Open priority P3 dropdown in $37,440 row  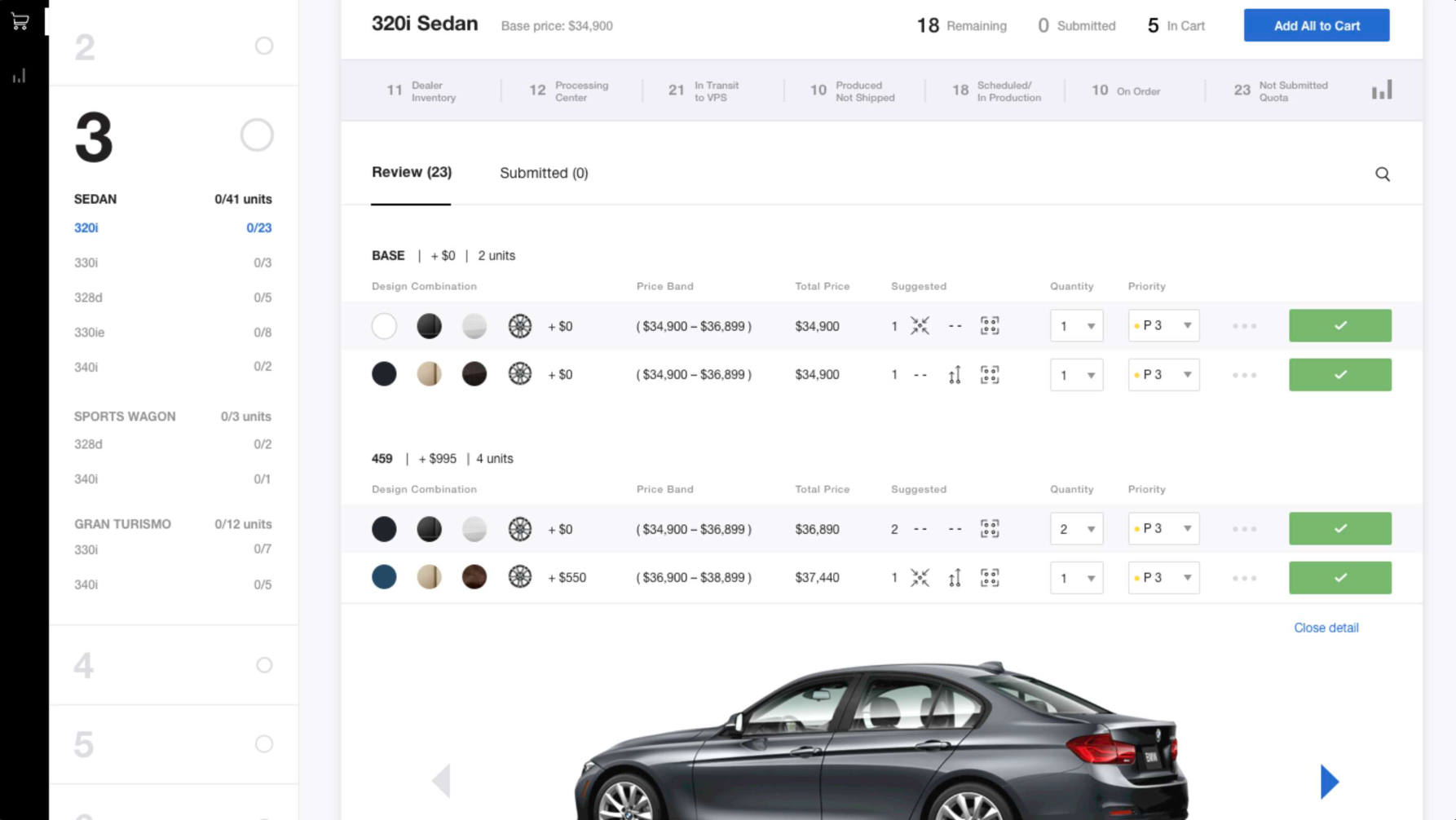coord(1163,577)
